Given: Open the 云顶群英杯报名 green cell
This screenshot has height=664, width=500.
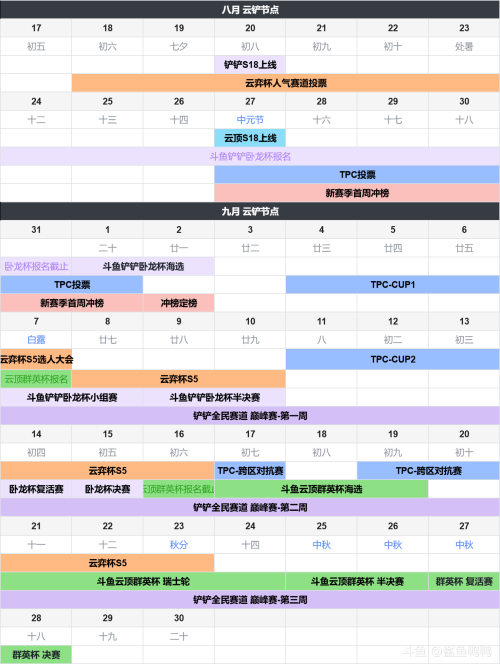Looking at the screenshot, I should click(x=36, y=379).
